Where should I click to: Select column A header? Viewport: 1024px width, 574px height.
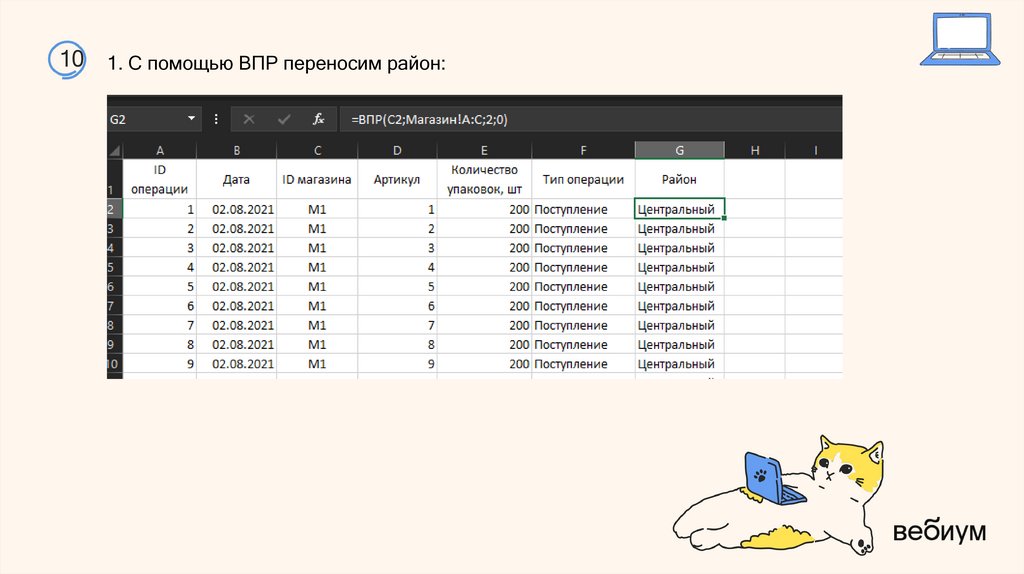160,150
